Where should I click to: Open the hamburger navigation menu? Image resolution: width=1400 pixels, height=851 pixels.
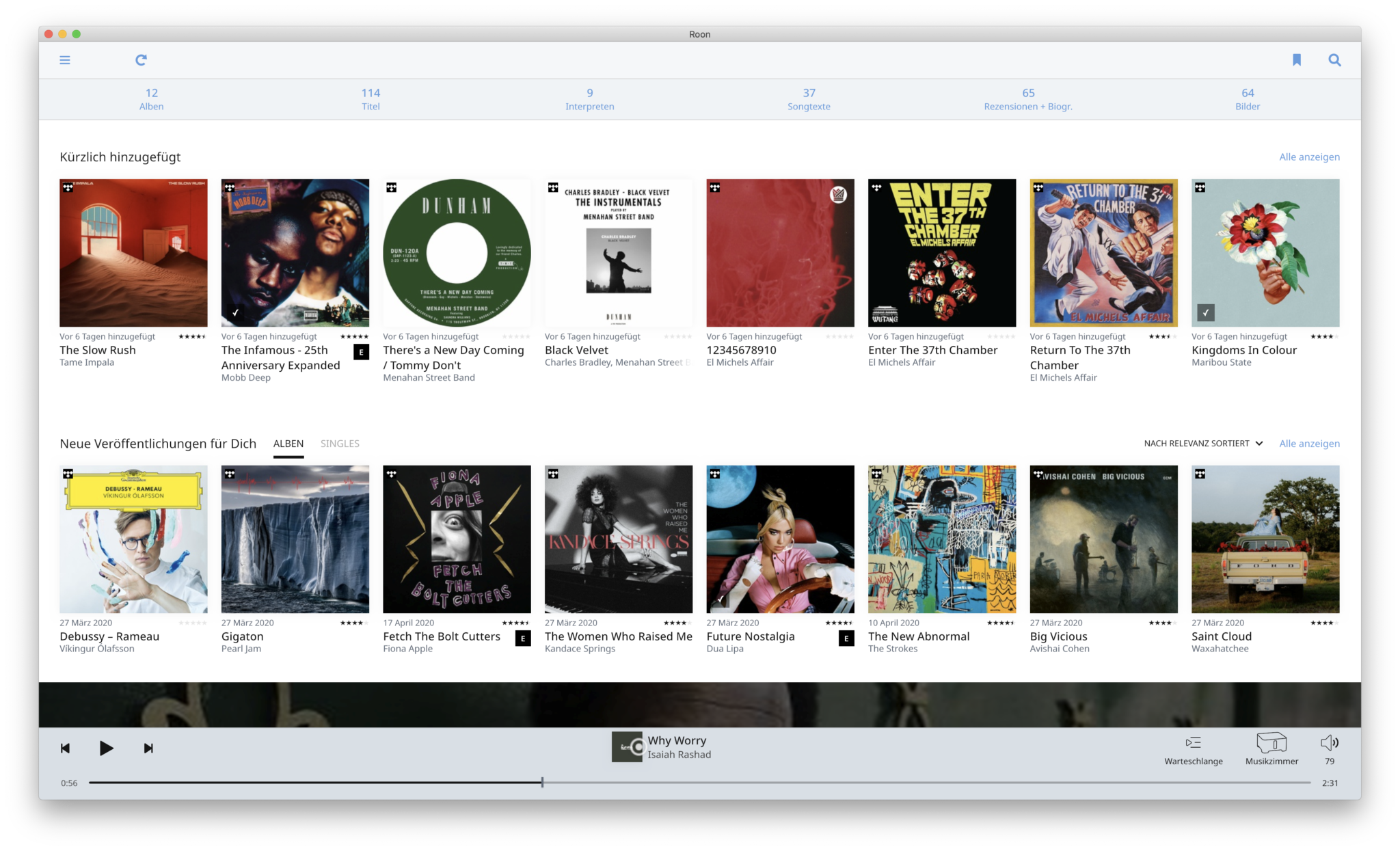click(x=65, y=59)
